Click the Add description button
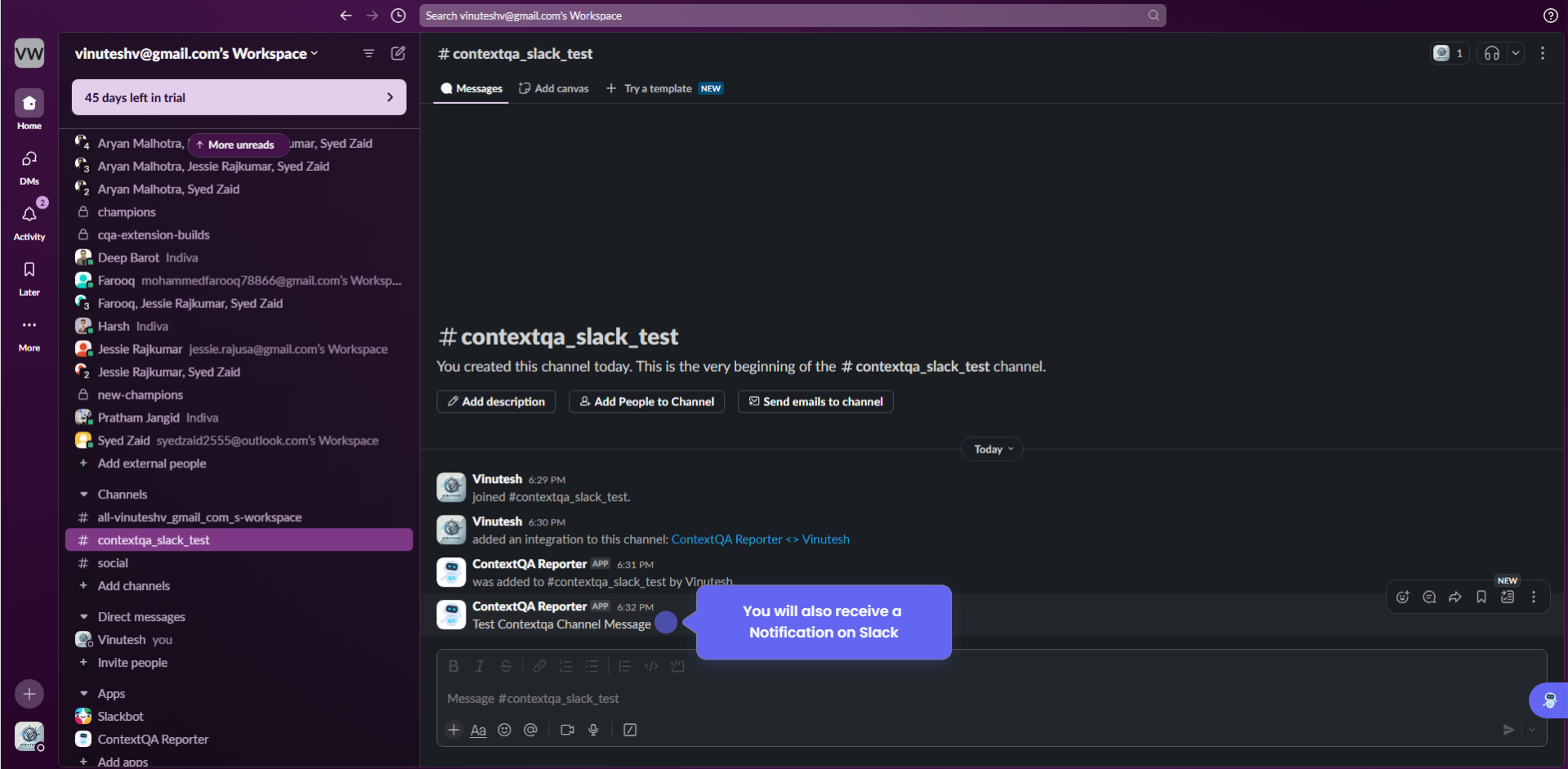 [x=496, y=401]
